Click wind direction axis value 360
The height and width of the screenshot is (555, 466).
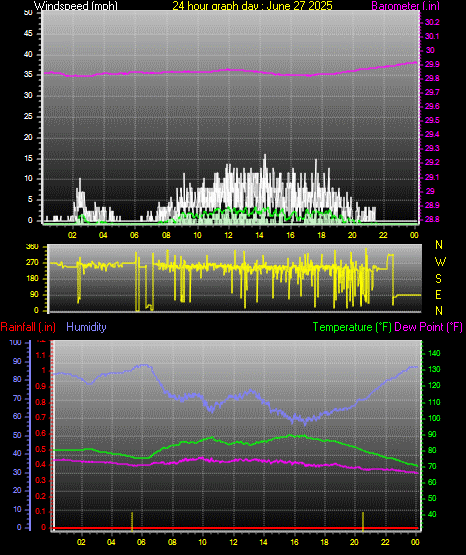(x=32, y=247)
